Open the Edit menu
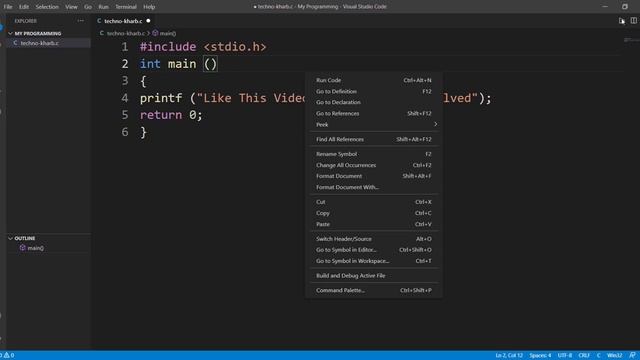640x360 pixels. (24, 7)
